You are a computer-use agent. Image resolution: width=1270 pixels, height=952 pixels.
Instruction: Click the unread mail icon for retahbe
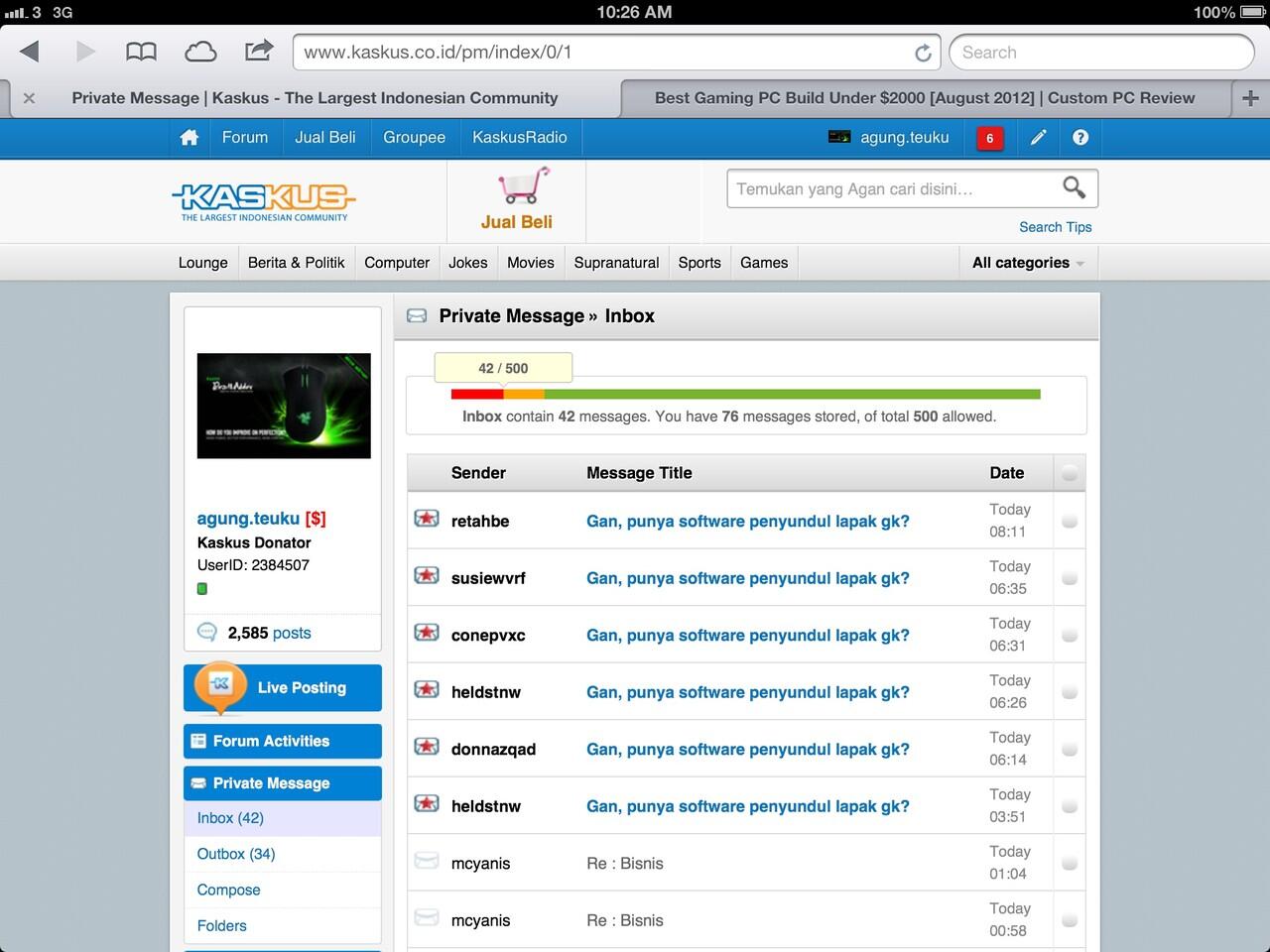(427, 518)
